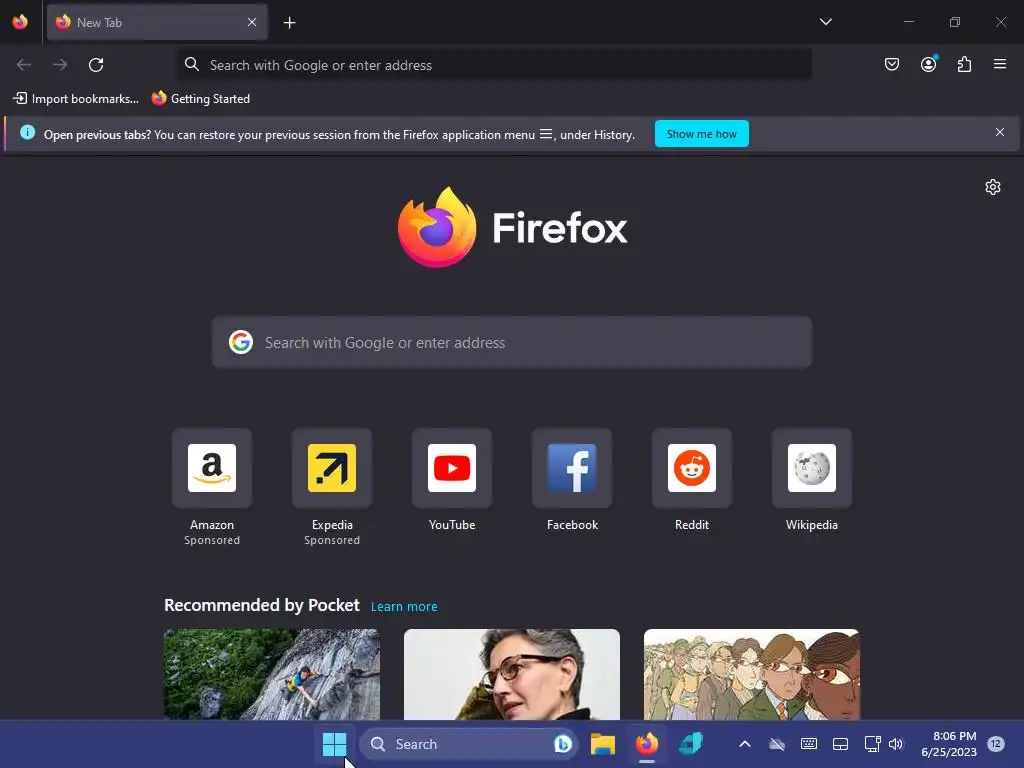Open the volume speaker tray icon
This screenshot has width=1024, height=768.
[895, 744]
